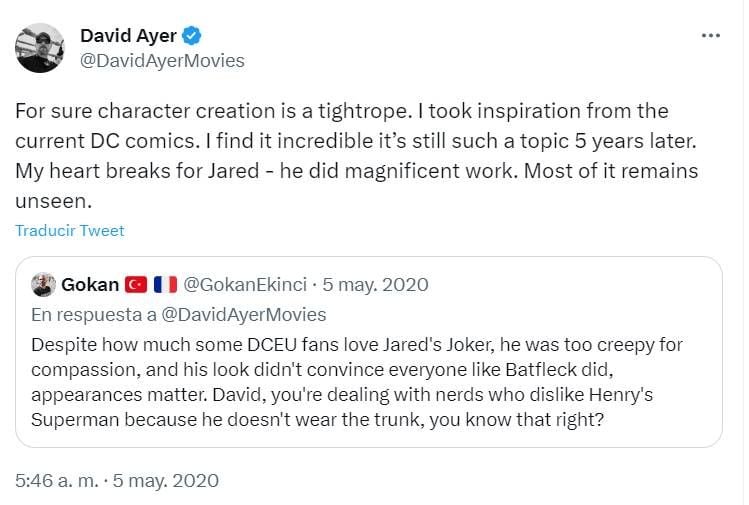Translate the tweet via Traducir Tweet
The image size is (749, 505).
click(70, 231)
